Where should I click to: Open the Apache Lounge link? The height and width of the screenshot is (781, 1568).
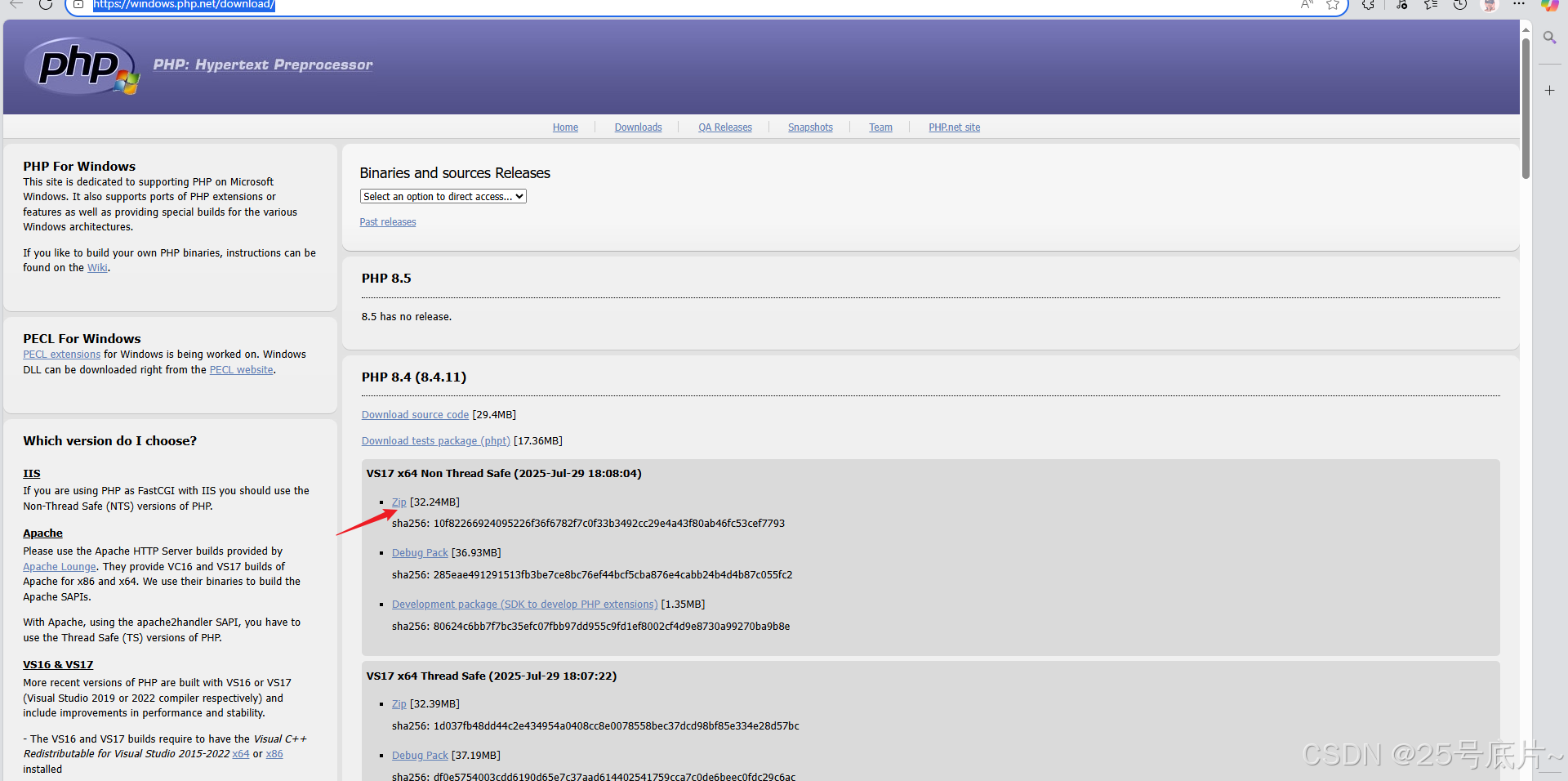pyautogui.click(x=60, y=567)
